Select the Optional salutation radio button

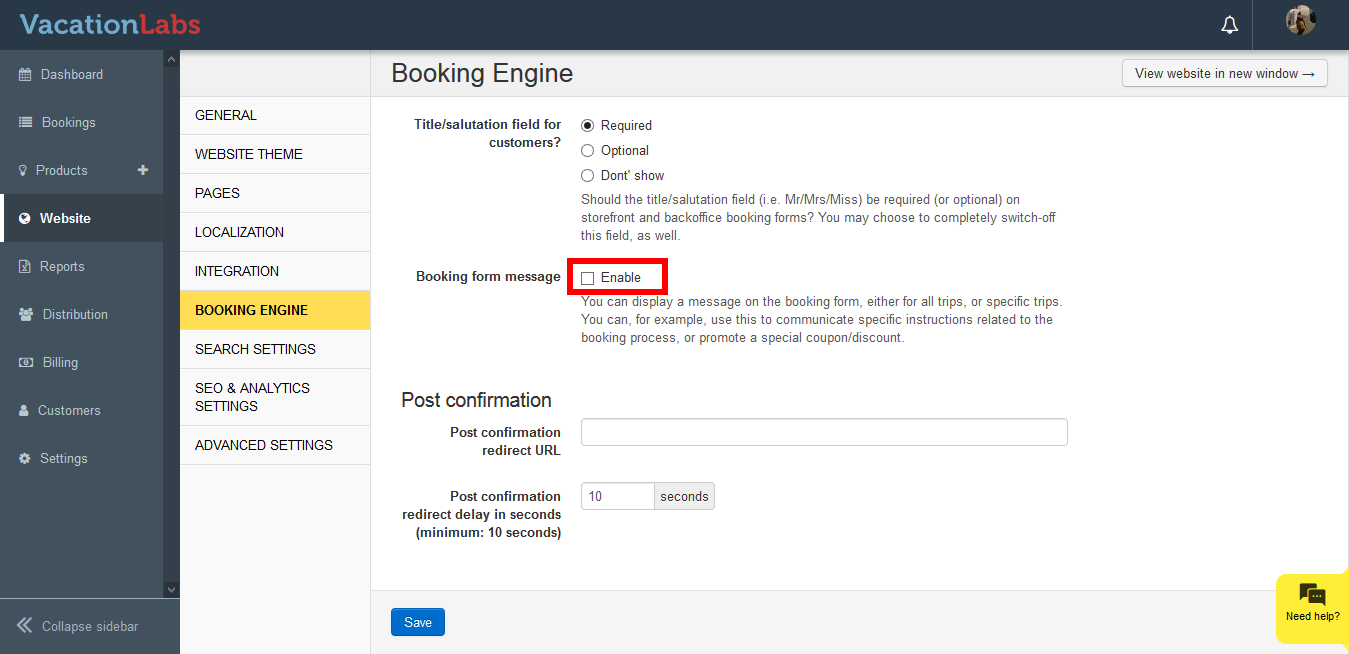588,151
